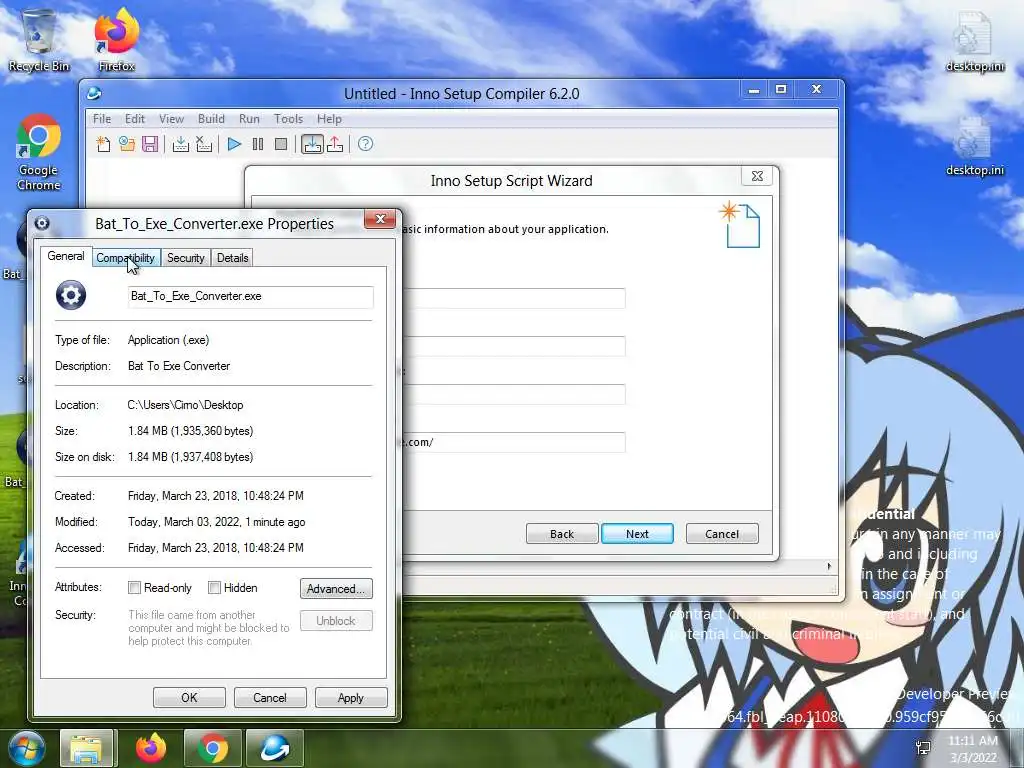
Task: Open the File menu
Action: click(x=102, y=119)
